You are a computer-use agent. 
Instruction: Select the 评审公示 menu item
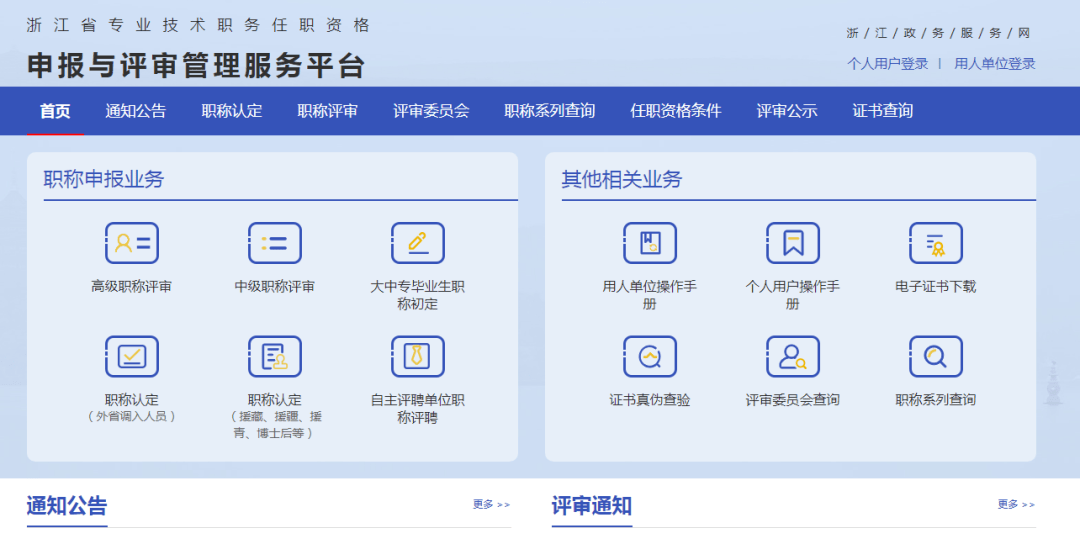tap(787, 111)
